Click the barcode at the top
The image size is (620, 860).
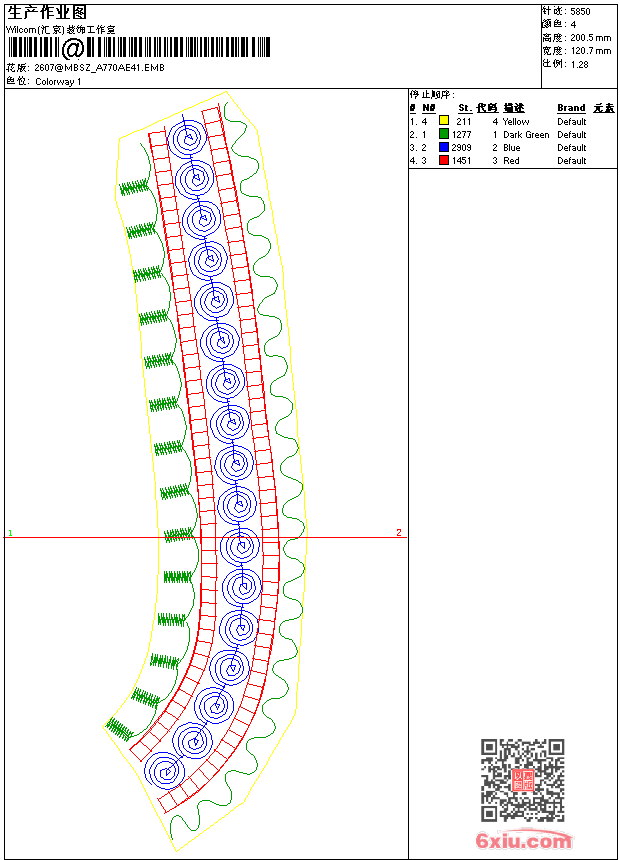[x=138, y=48]
